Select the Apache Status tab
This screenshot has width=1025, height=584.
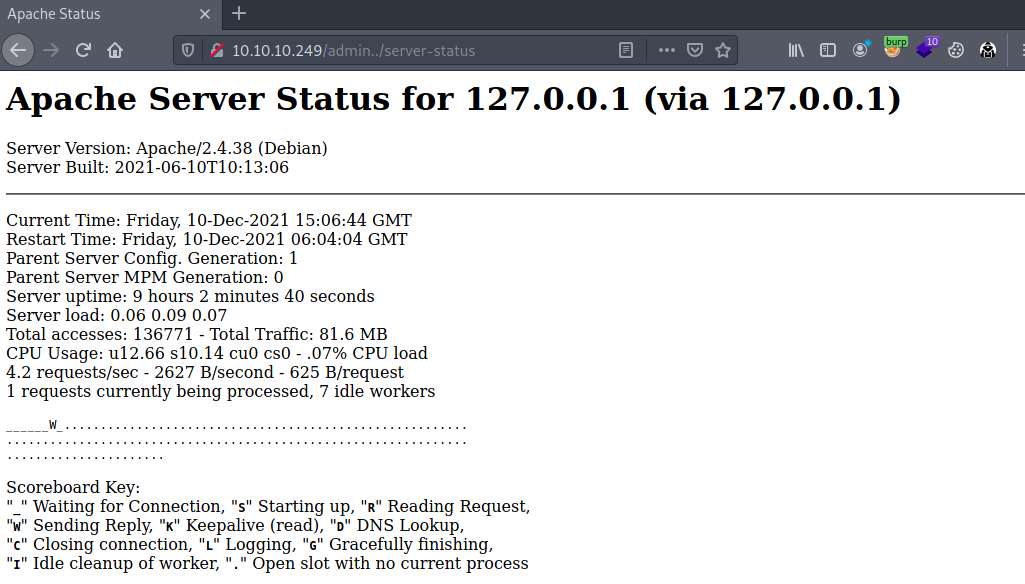click(x=90, y=14)
